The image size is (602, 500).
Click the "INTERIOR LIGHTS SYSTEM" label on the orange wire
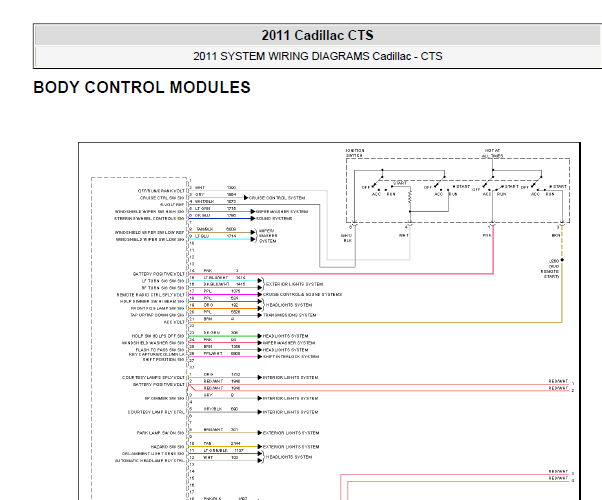pos(290,378)
